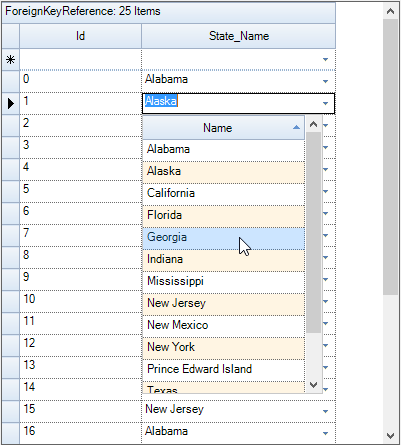Open dropdown arrow for Alabama row 0

(x=326, y=81)
